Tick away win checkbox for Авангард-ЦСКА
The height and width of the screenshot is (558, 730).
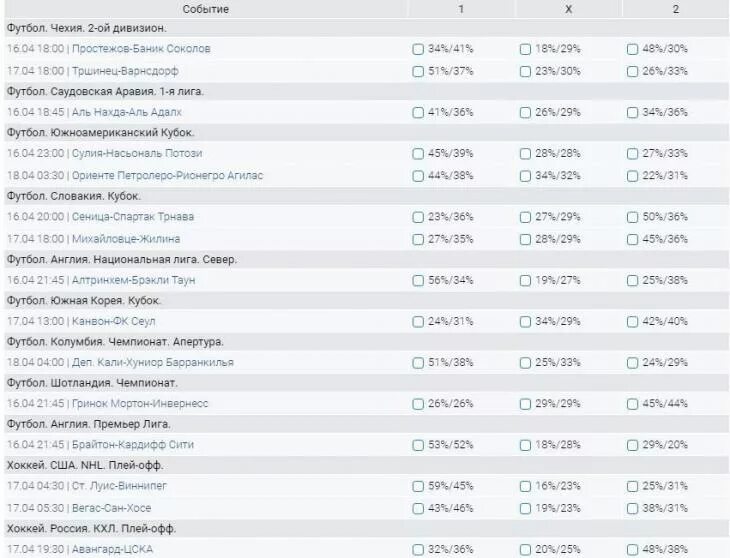pyautogui.click(x=632, y=549)
